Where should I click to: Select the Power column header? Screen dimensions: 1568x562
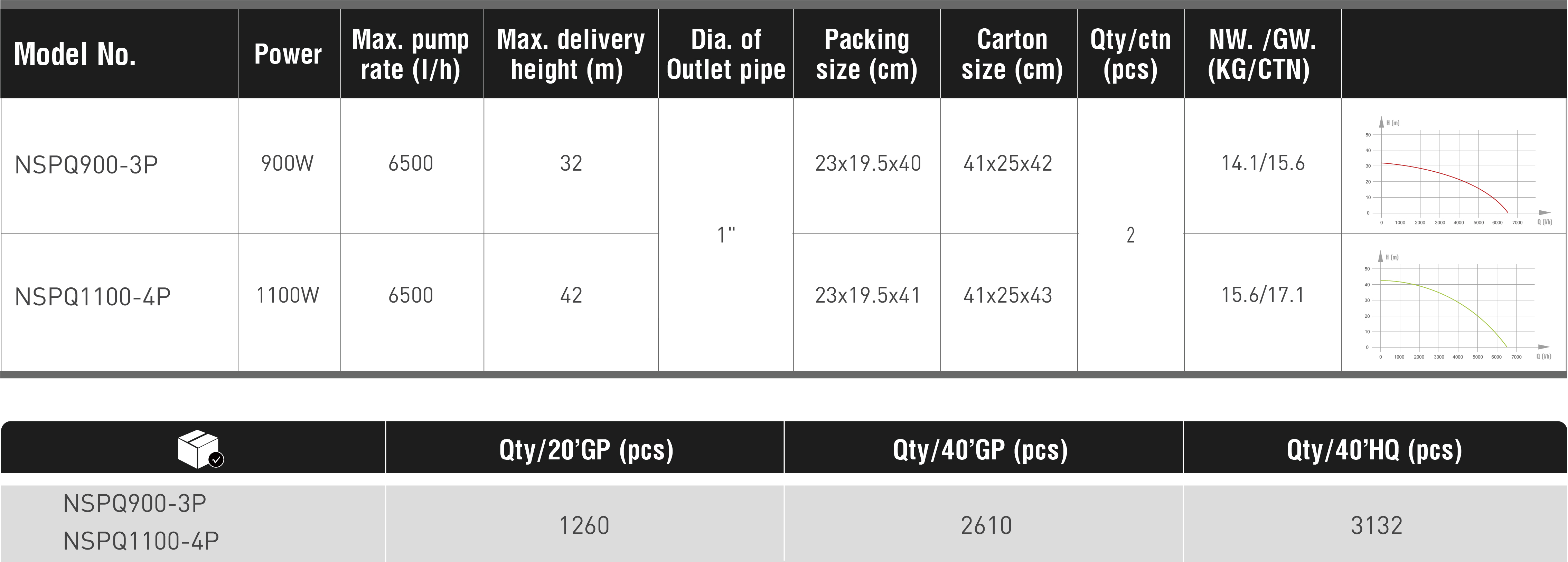(x=288, y=54)
